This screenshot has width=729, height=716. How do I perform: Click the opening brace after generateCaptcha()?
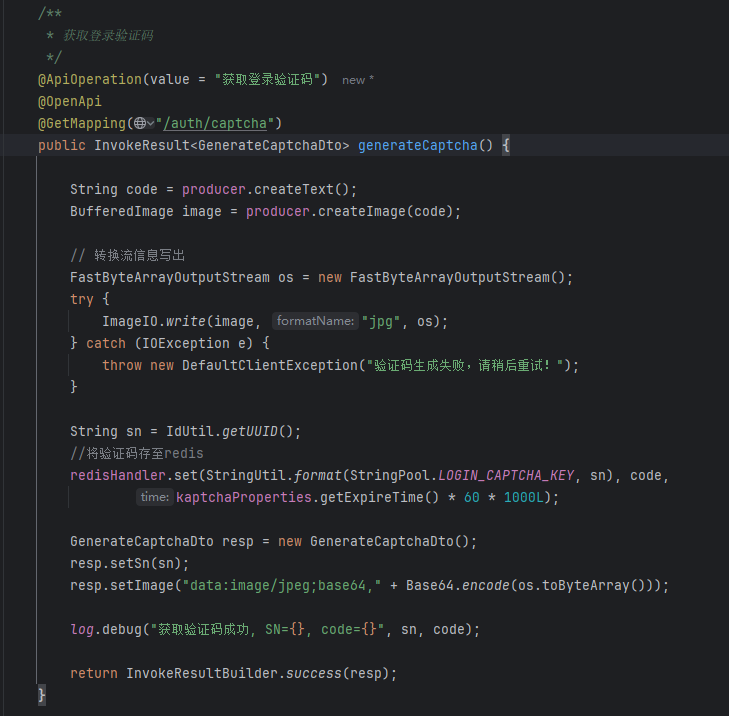(x=506, y=146)
